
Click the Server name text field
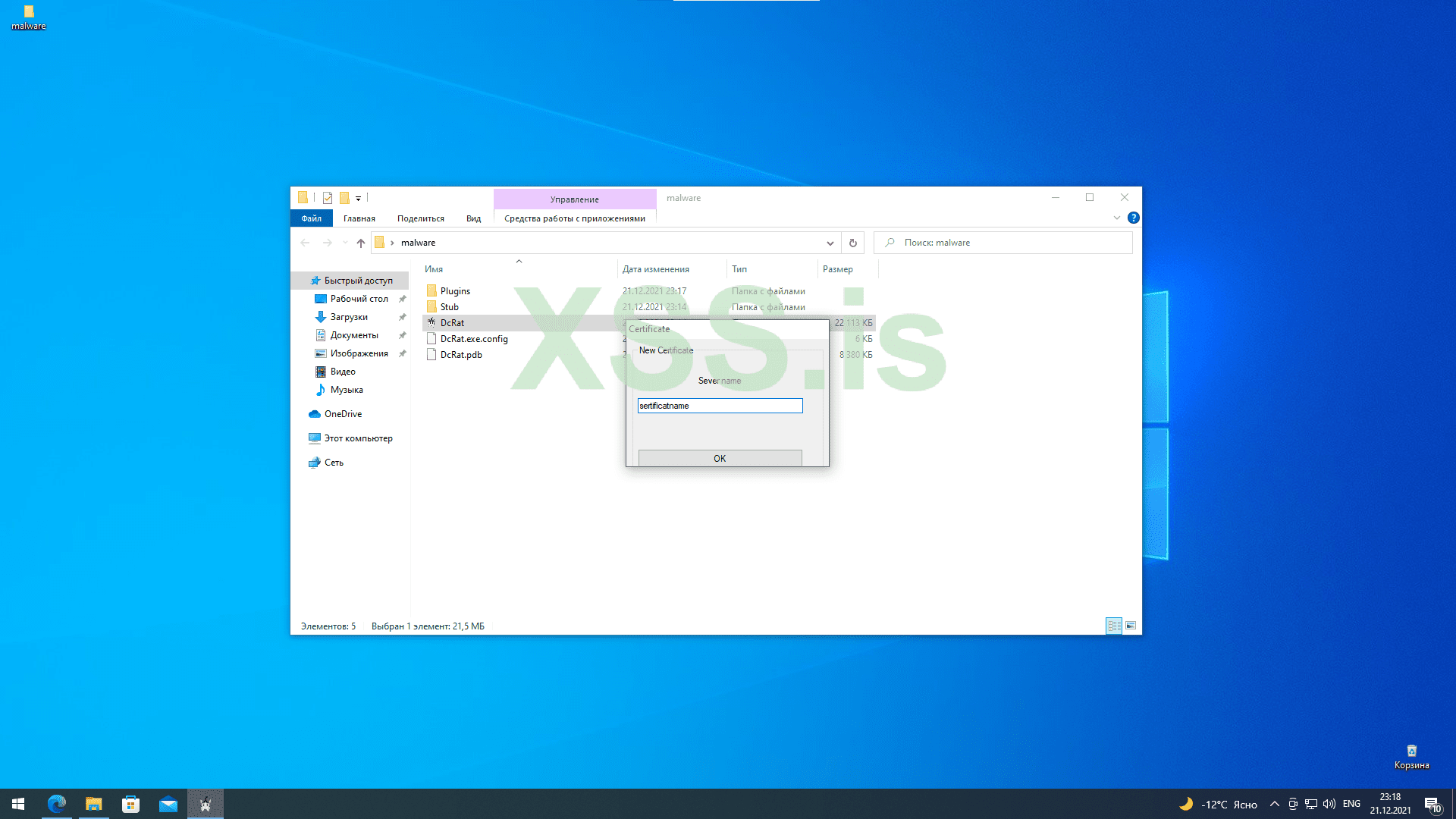click(720, 406)
